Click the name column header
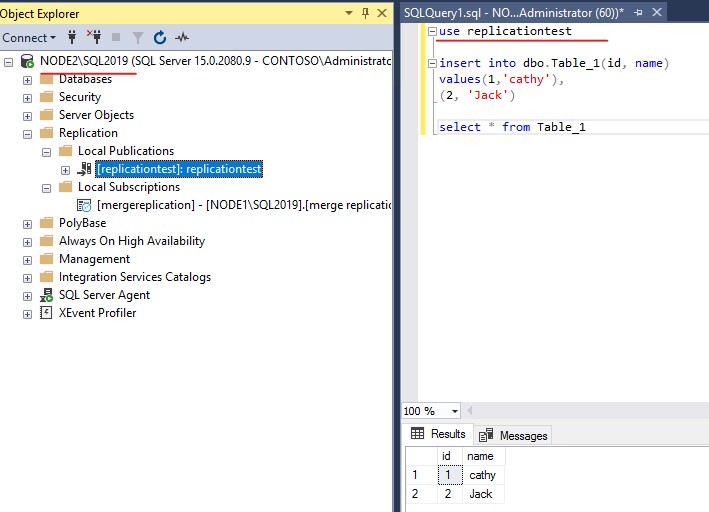The height and width of the screenshot is (512, 709). [483, 456]
